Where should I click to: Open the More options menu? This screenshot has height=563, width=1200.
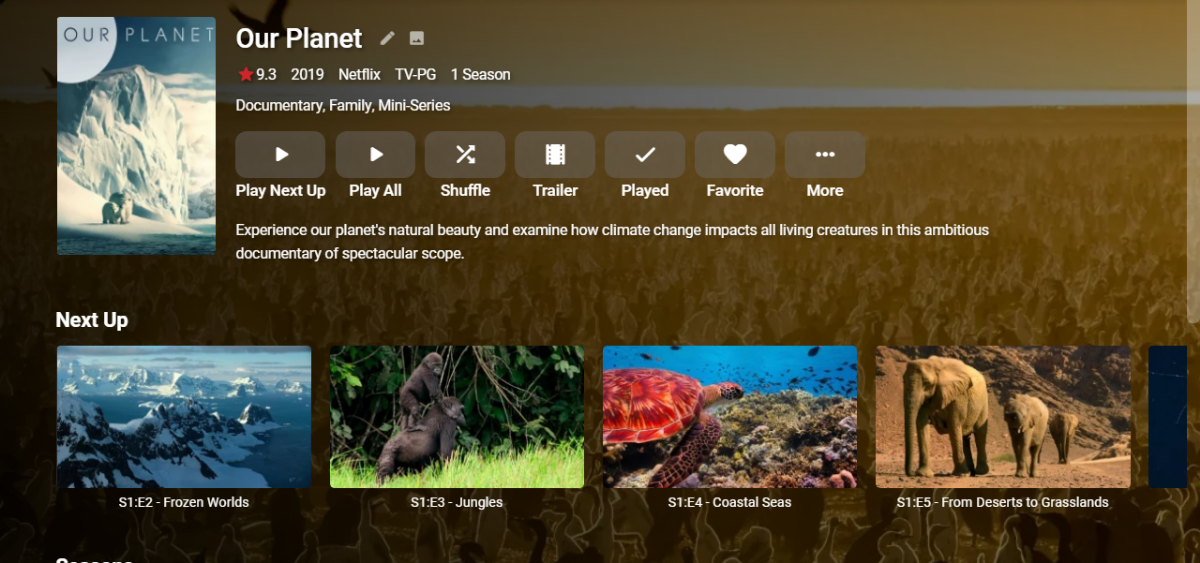(825, 155)
